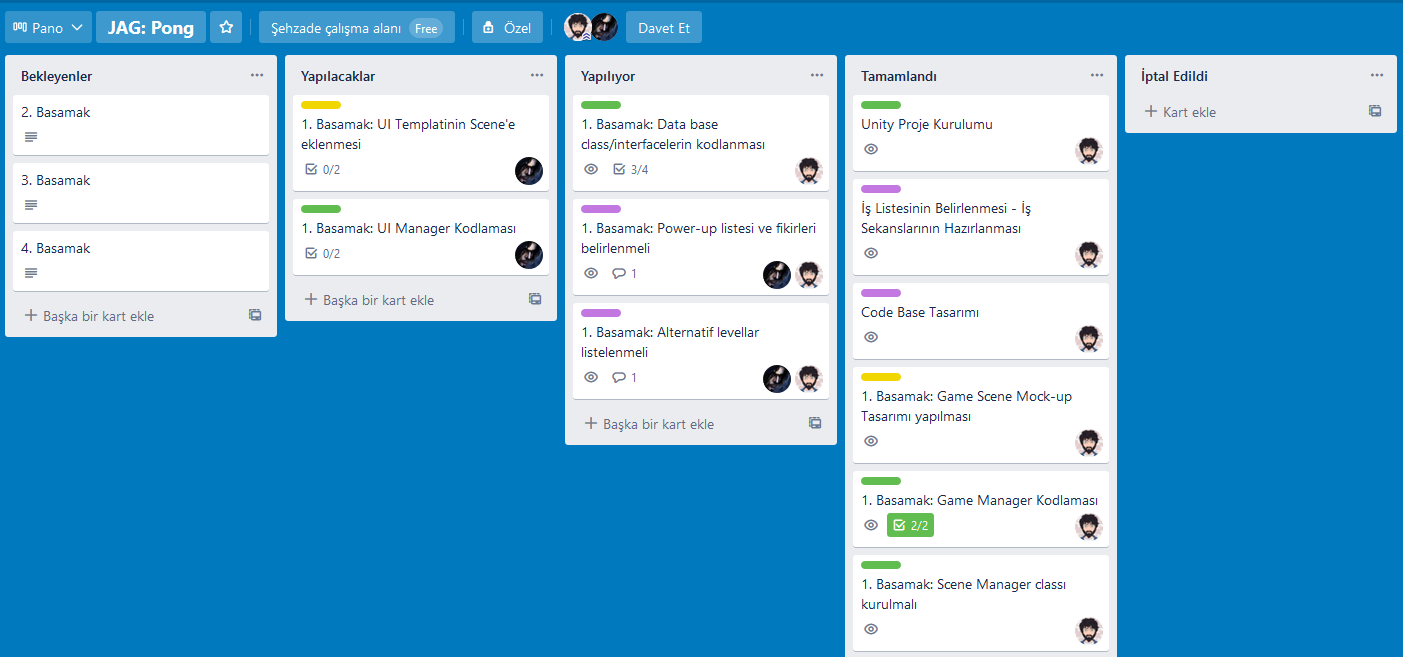Open the Pano view switcher dropdown
This screenshot has height=657, width=1403.
pyautogui.click(x=48, y=28)
